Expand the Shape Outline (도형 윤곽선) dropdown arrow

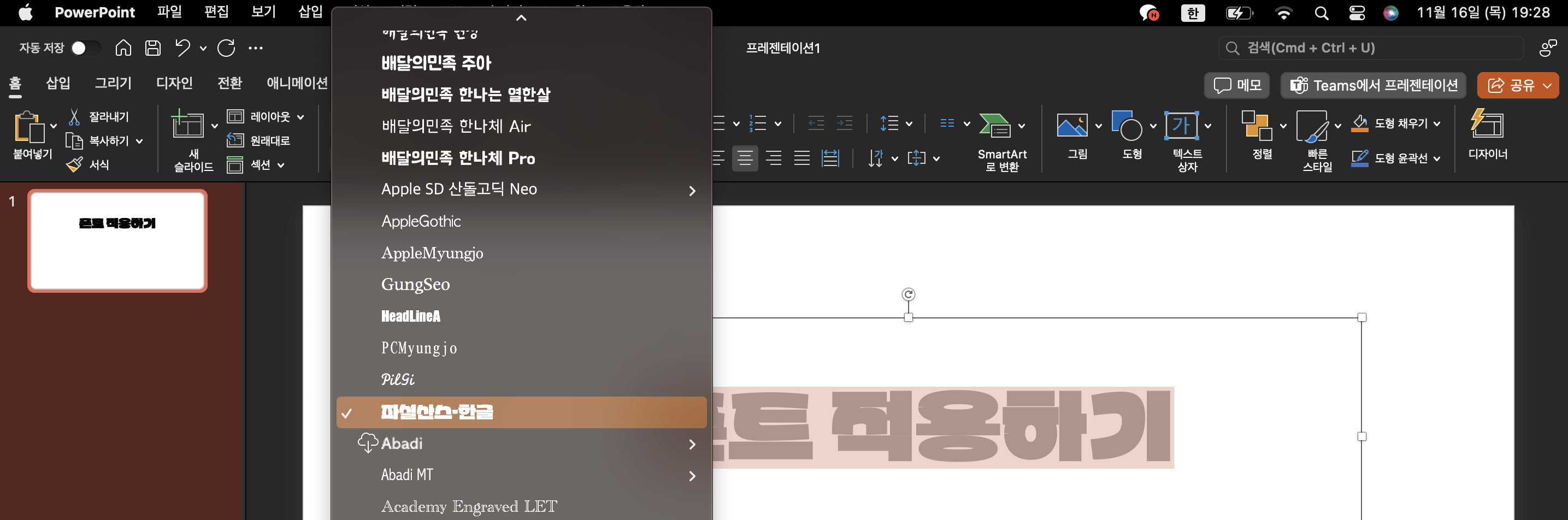pyautogui.click(x=1436, y=158)
